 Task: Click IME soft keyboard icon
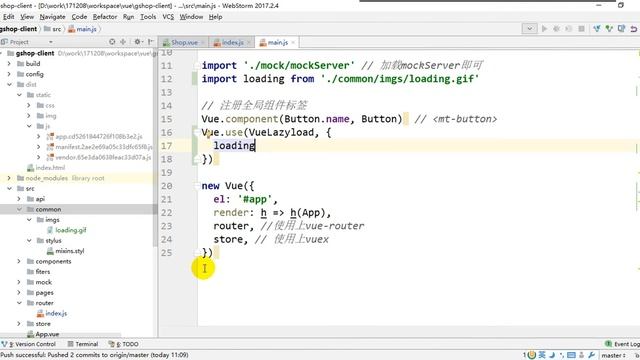click(571, 355)
